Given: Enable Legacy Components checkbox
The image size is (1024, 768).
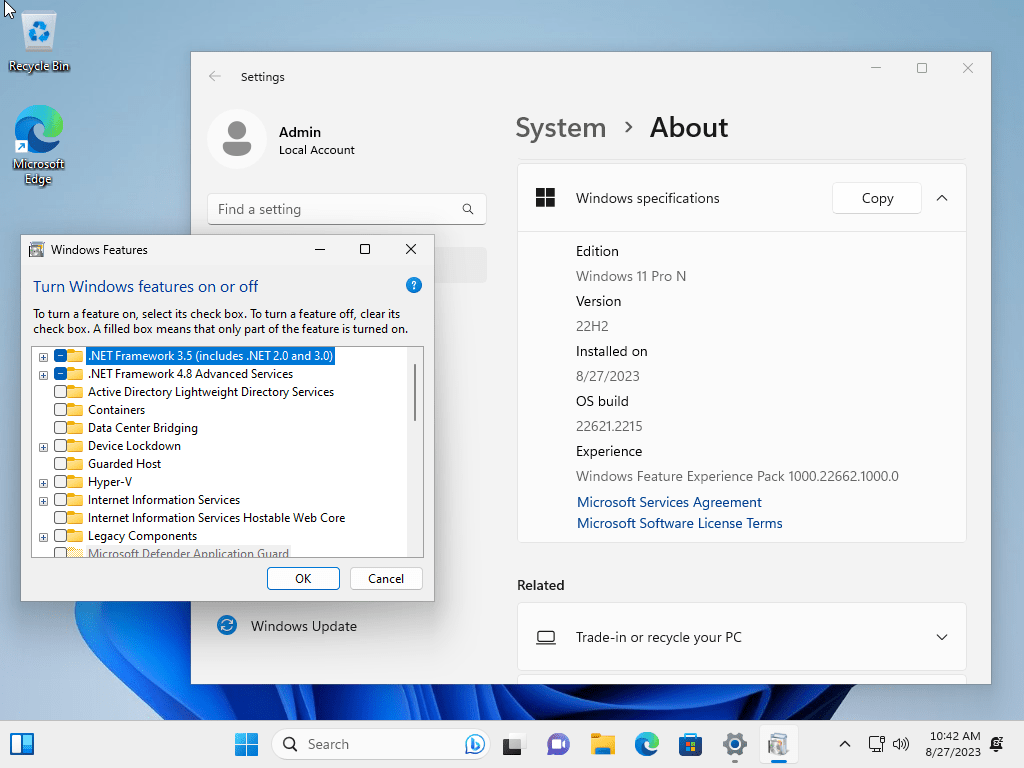Looking at the screenshot, I should click(60, 536).
